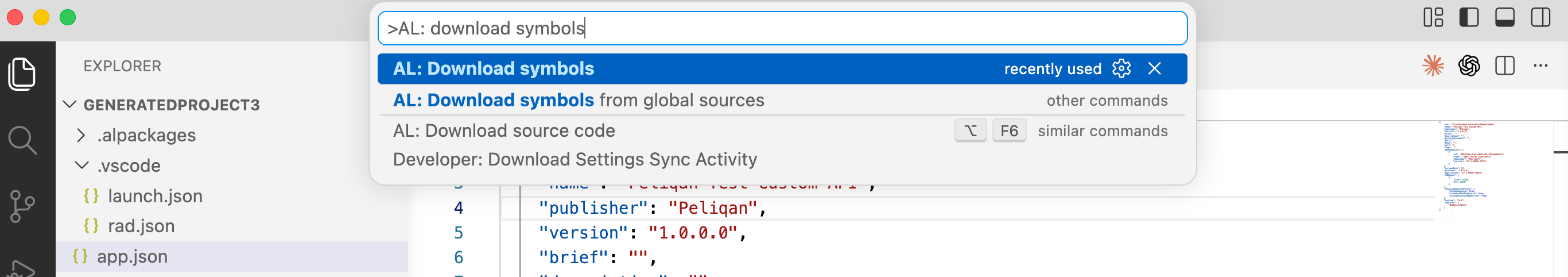The width and height of the screenshot is (1568, 277).
Task: Click line number 5 in the gutter
Action: 459,232
